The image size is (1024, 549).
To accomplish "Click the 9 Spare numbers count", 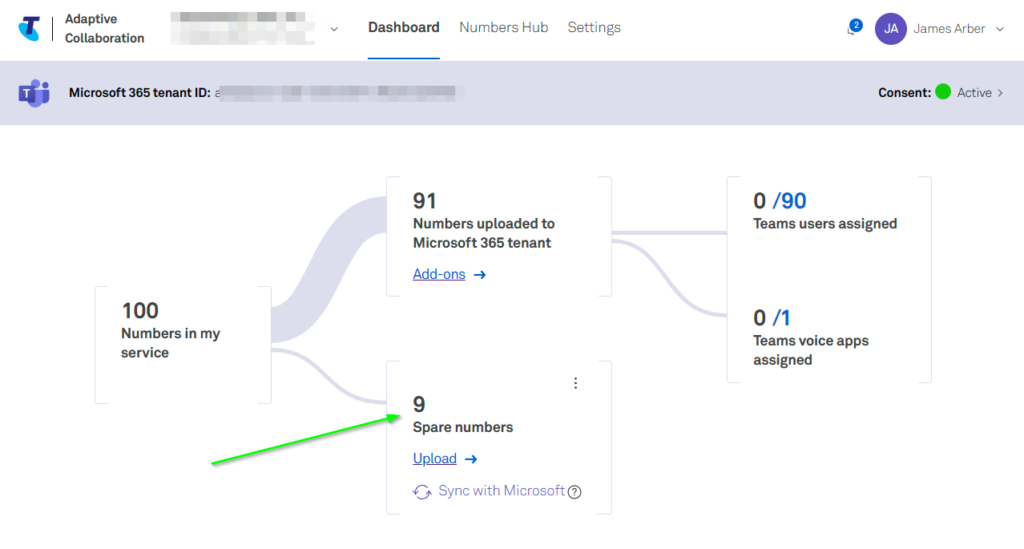I will tap(419, 405).
